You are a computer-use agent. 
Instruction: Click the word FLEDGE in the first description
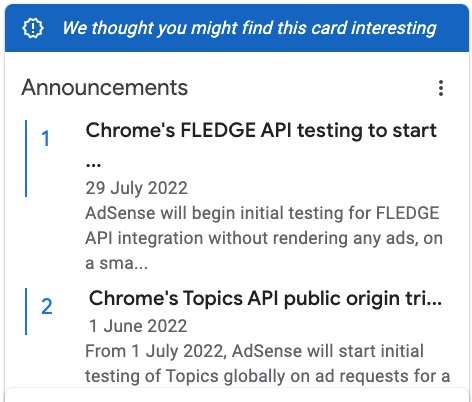click(x=408, y=213)
